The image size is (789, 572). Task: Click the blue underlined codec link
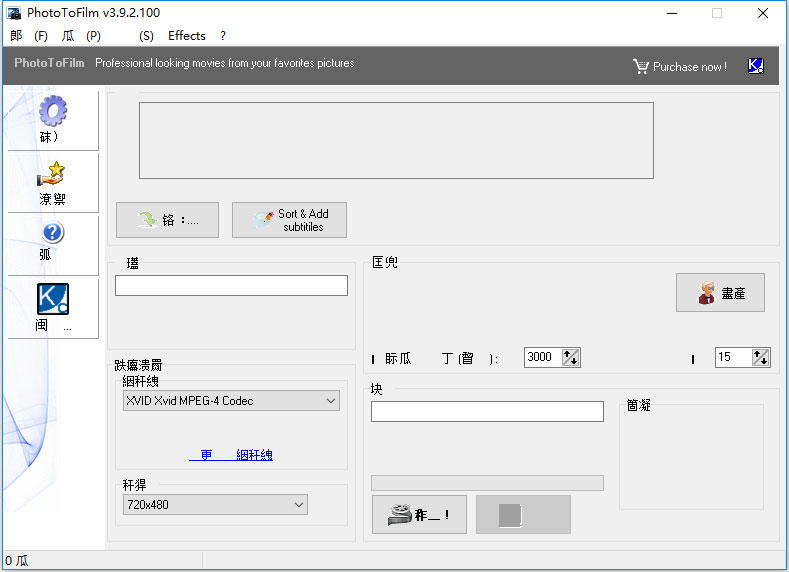(x=231, y=455)
